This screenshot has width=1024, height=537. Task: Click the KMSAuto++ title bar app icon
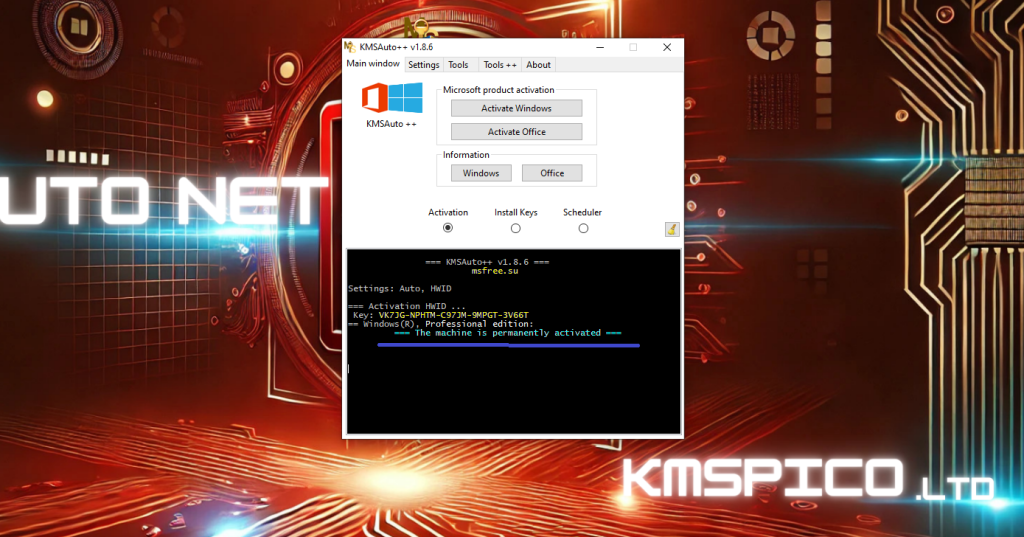[x=350, y=47]
